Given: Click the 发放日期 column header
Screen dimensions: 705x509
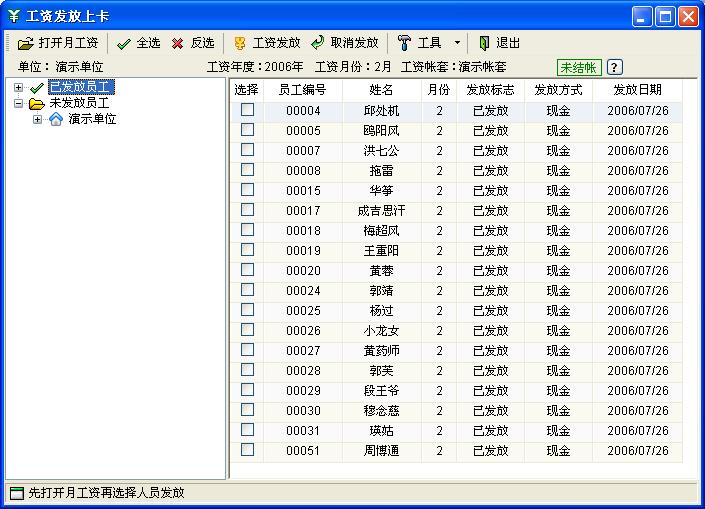Looking at the screenshot, I should tap(638, 90).
